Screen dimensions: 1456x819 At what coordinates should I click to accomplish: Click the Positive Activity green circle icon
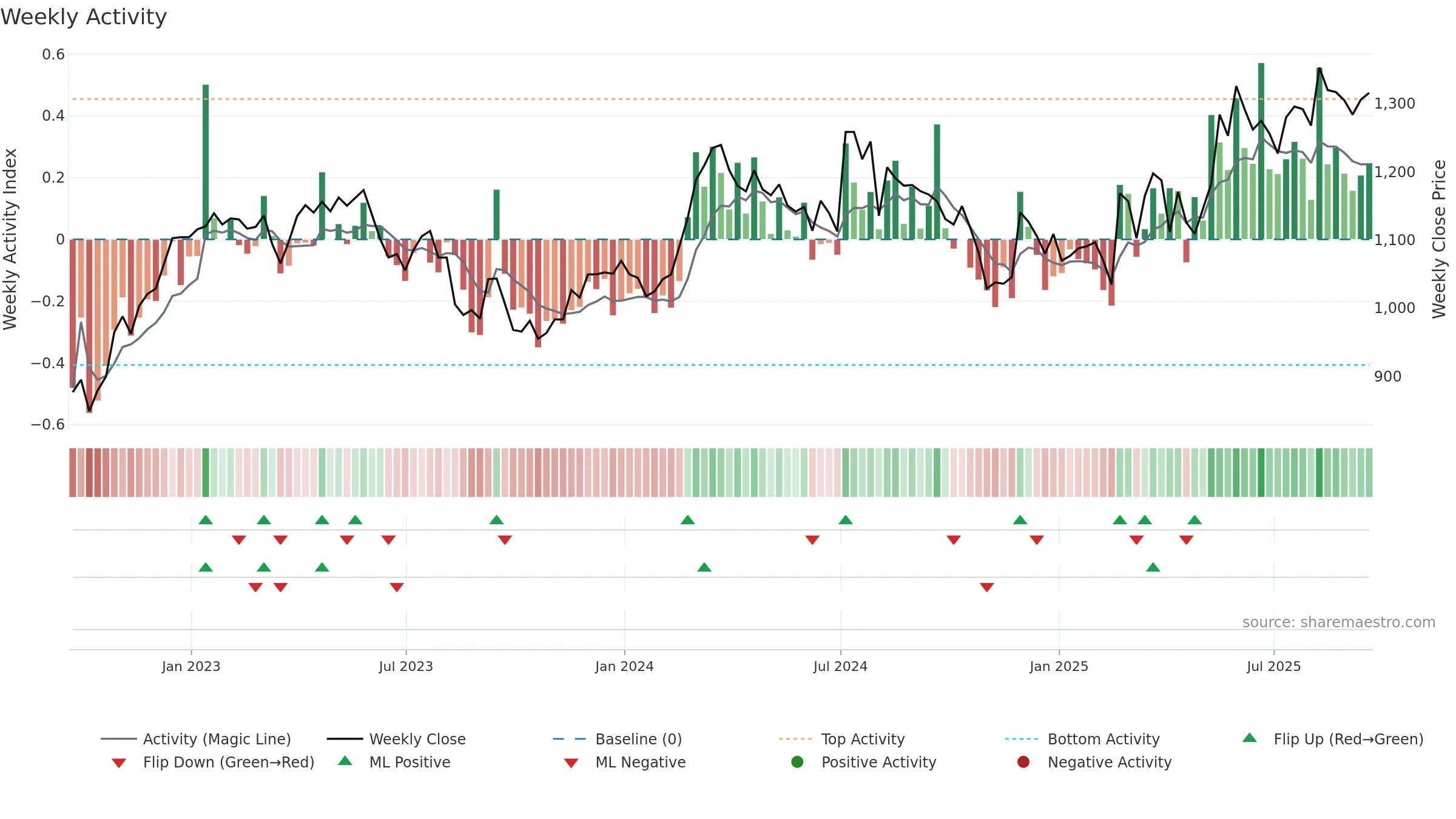point(798,761)
